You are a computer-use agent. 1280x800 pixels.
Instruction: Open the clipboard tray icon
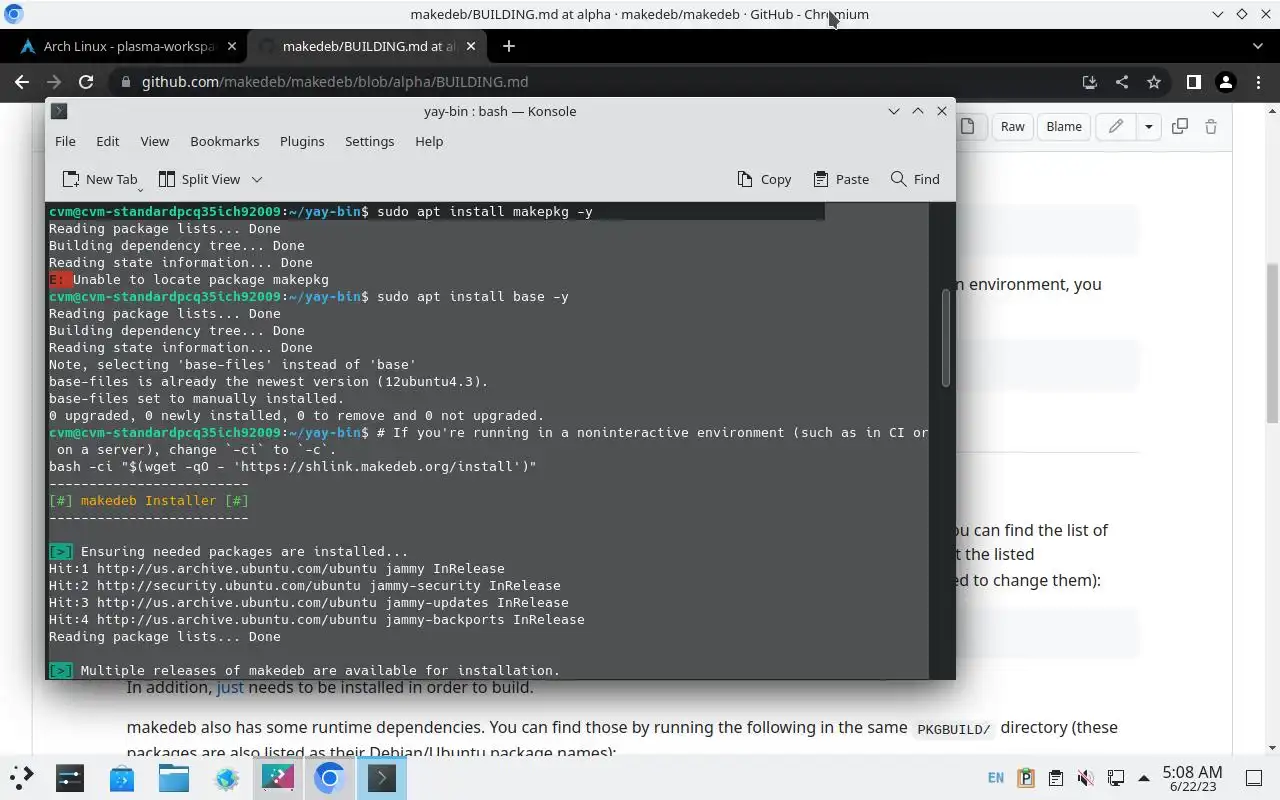click(x=1055, y=778)
